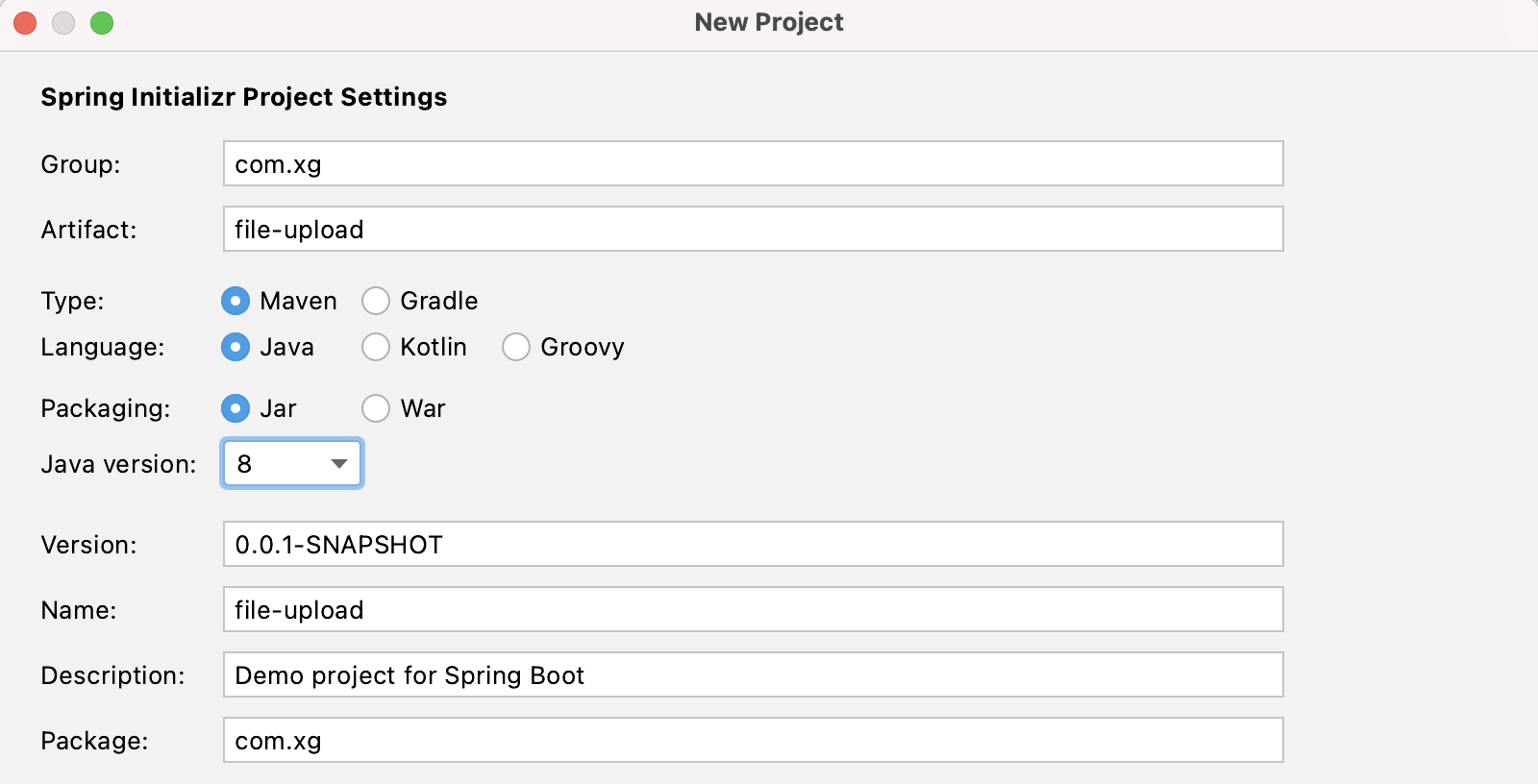1538x784 pixels.
Task: Choose Gradle as project type
Action: tap(376, 301)
